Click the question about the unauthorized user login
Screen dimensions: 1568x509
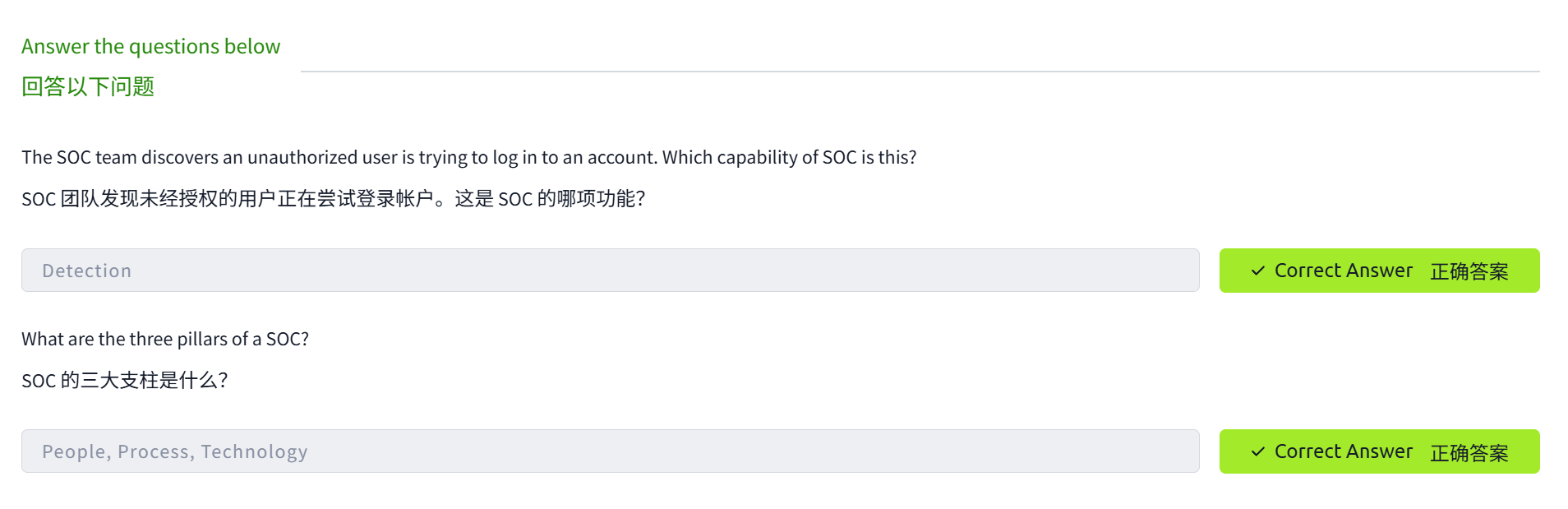point(468,157)
